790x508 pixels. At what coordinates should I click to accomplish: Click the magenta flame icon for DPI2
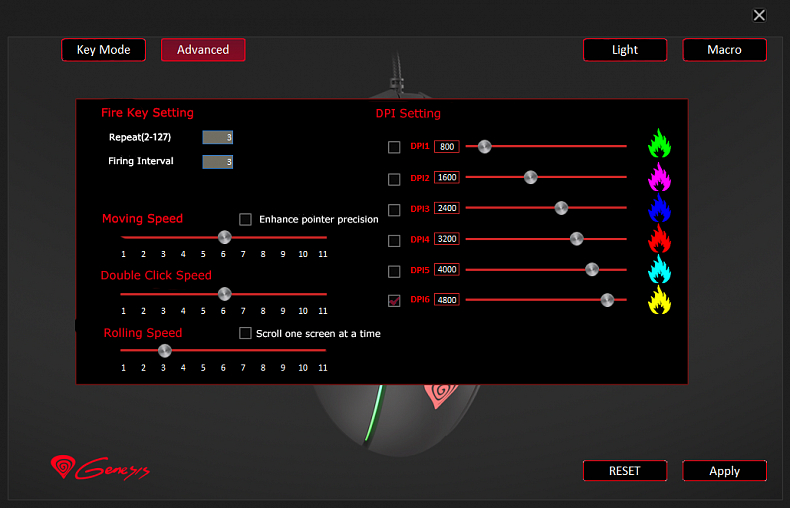(659, 177)
